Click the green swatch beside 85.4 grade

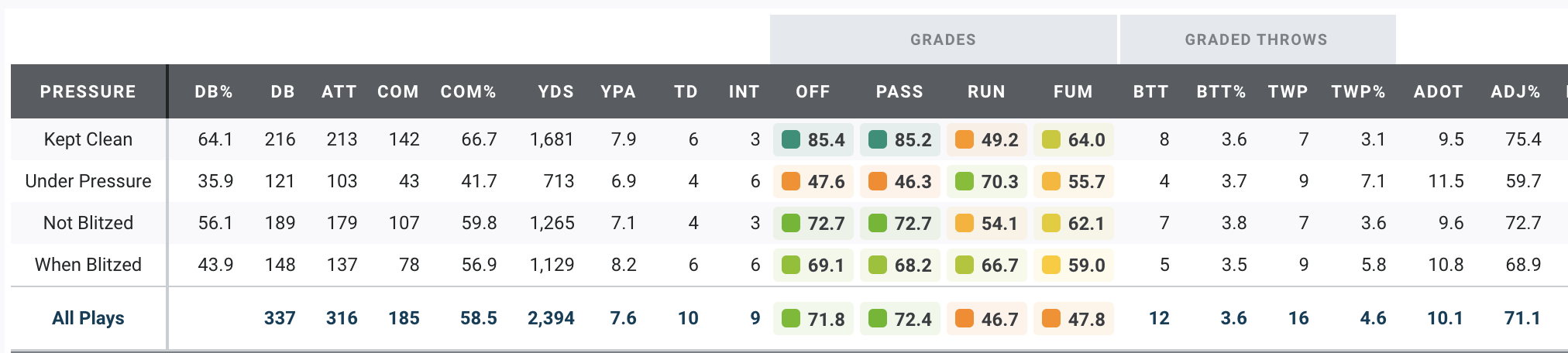[791, 139]
